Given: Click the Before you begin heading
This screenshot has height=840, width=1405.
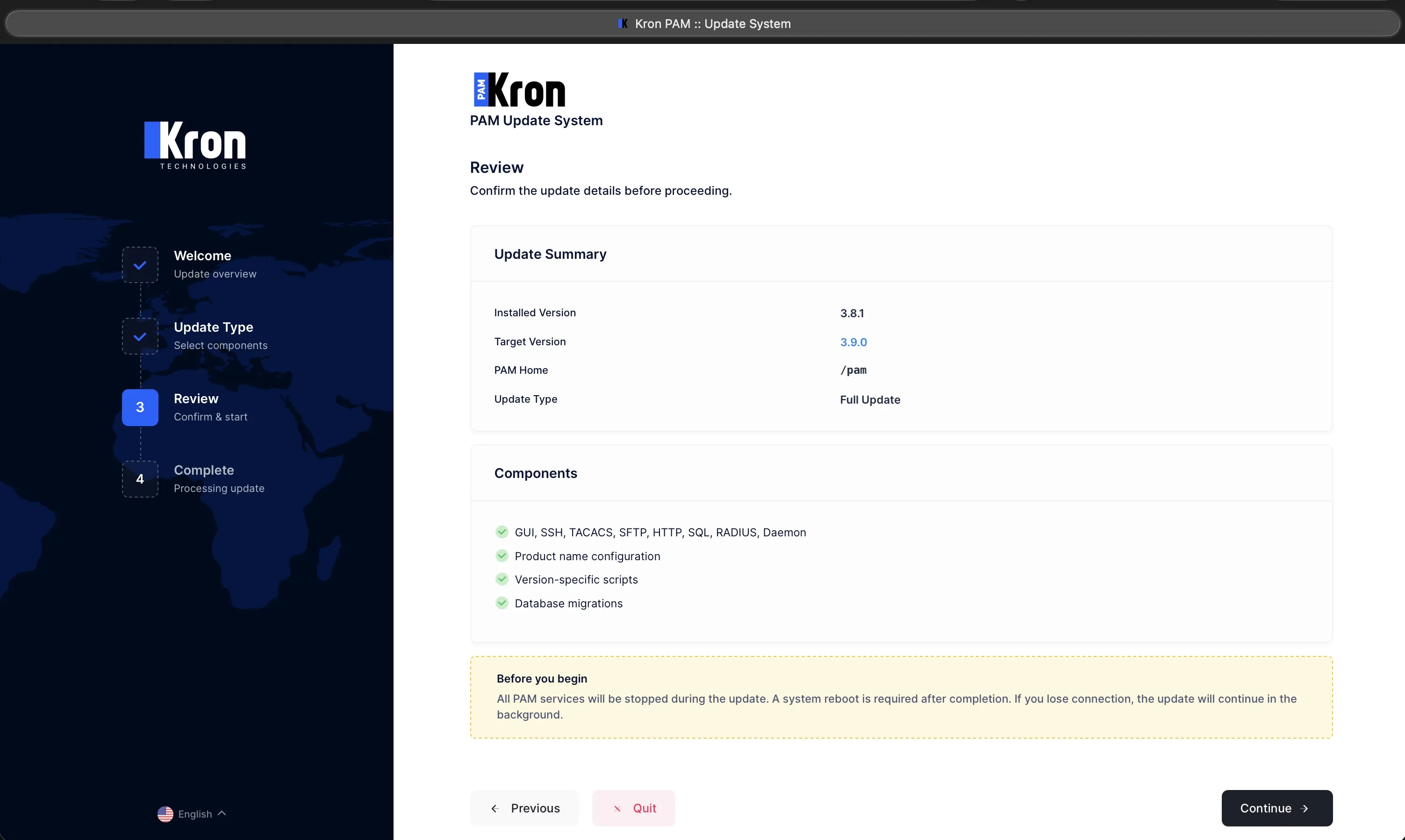Looking at the screenshot, I should [x=542, y=679].
